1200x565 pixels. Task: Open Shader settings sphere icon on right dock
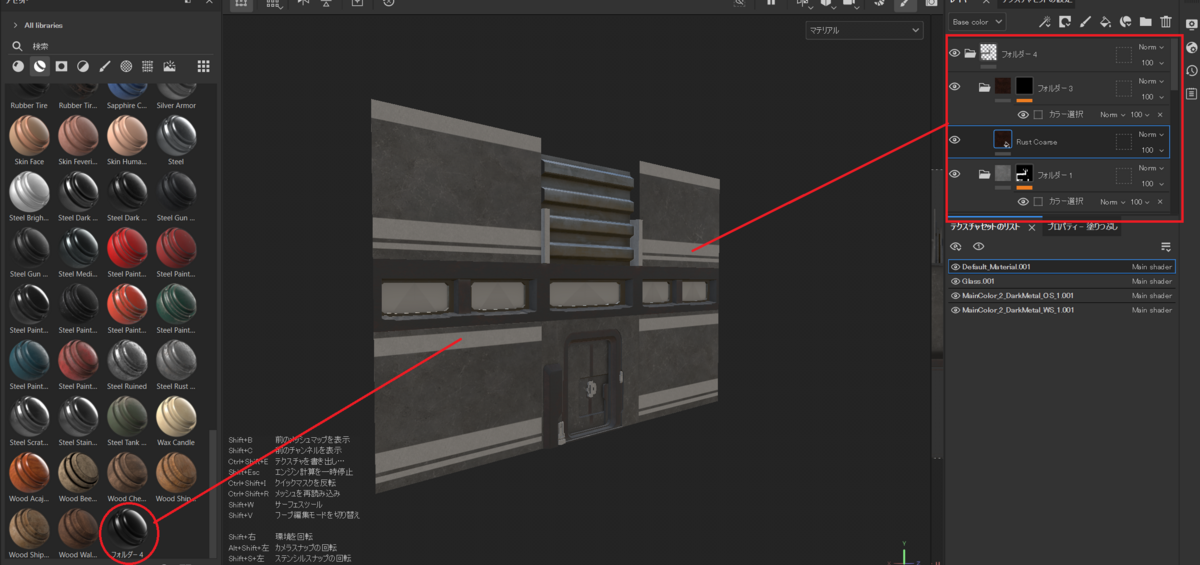point(1191,47)
